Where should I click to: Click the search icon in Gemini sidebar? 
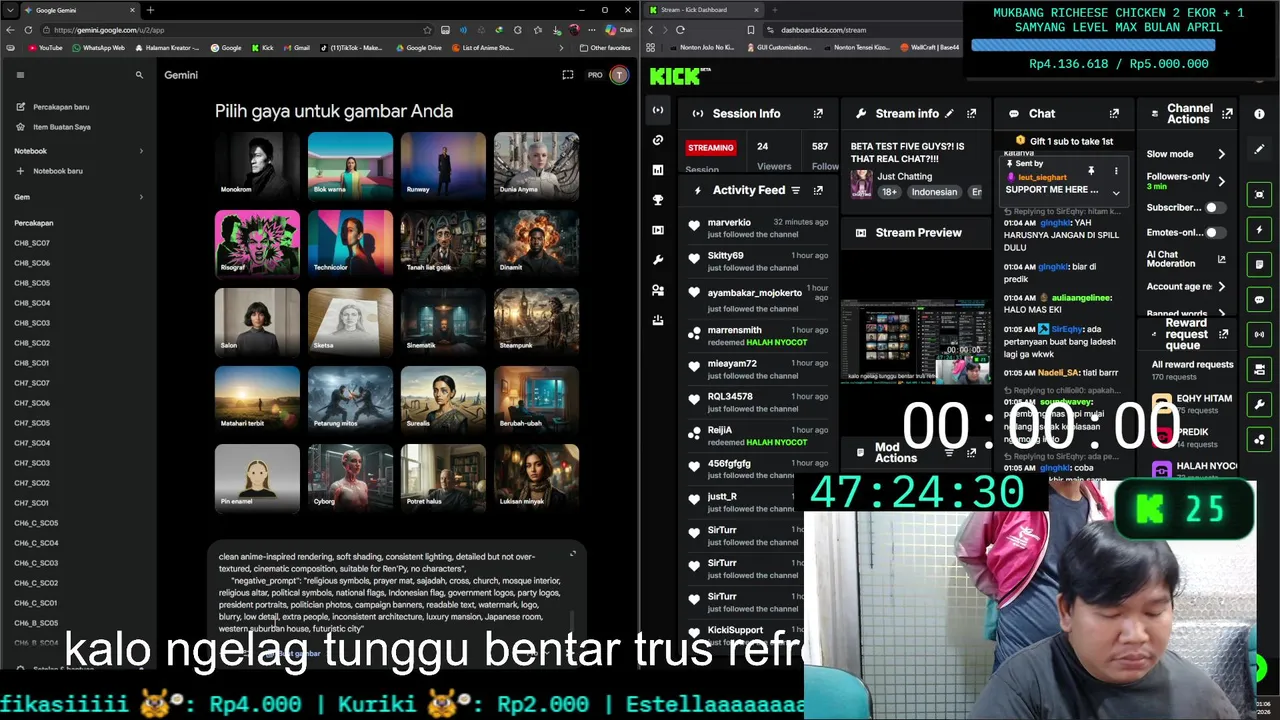click(x=139, y=75)
